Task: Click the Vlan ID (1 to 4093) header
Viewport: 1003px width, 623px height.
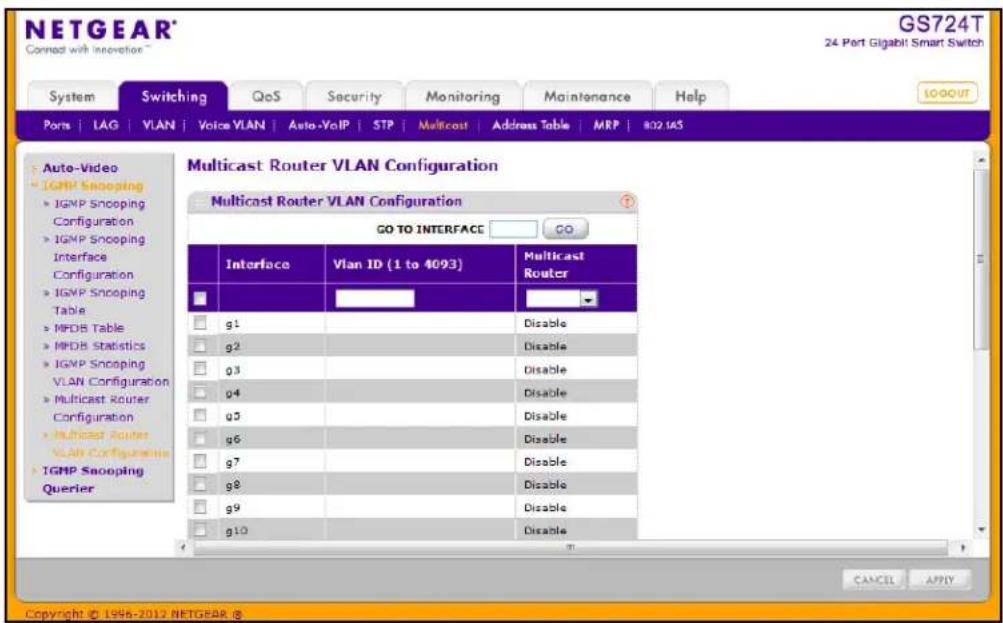Action: pyautogui.click(x=398, y=264)
